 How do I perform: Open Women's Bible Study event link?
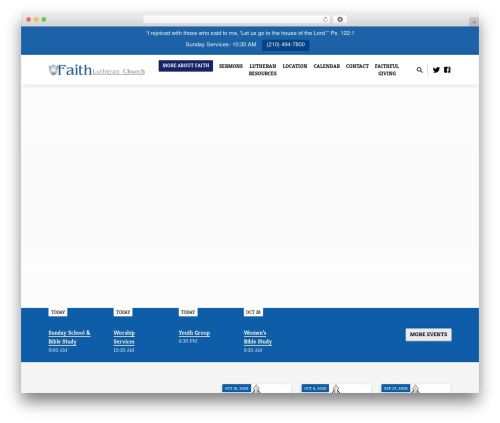[258, 337]
